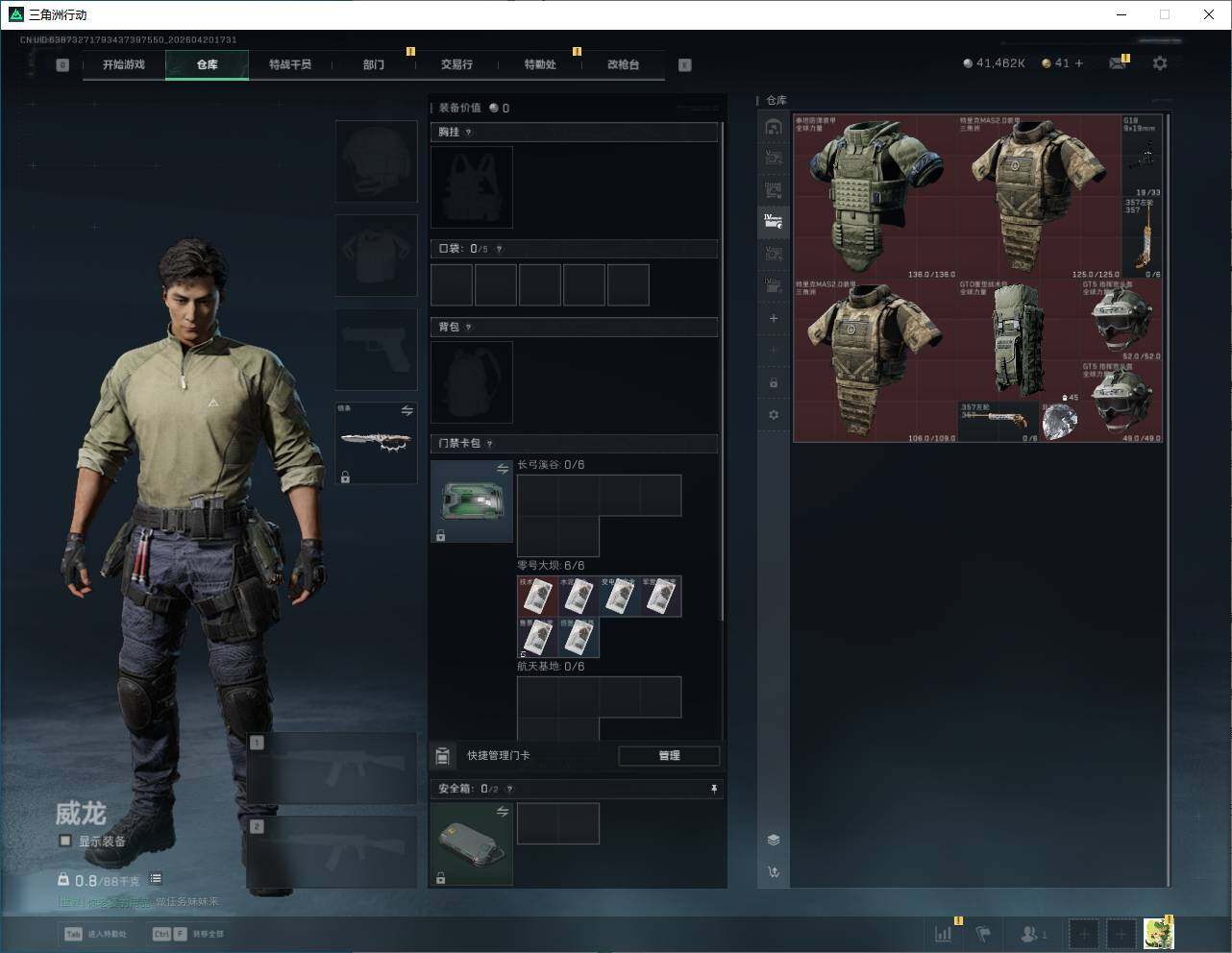This screenshot has height=953, width=1232.
Task: Click the lock icon in warehouse sidebar
Action: tap(774, 382)
